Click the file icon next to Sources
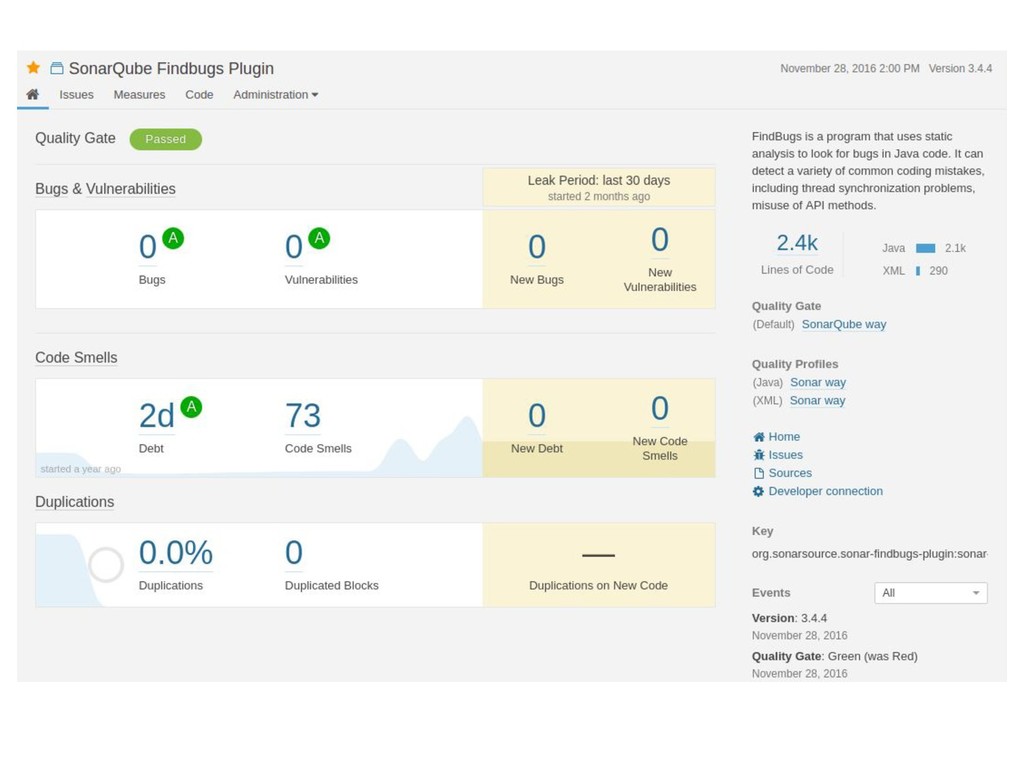Viewport: 1024px width, 768px height. (x=758, y=473)
